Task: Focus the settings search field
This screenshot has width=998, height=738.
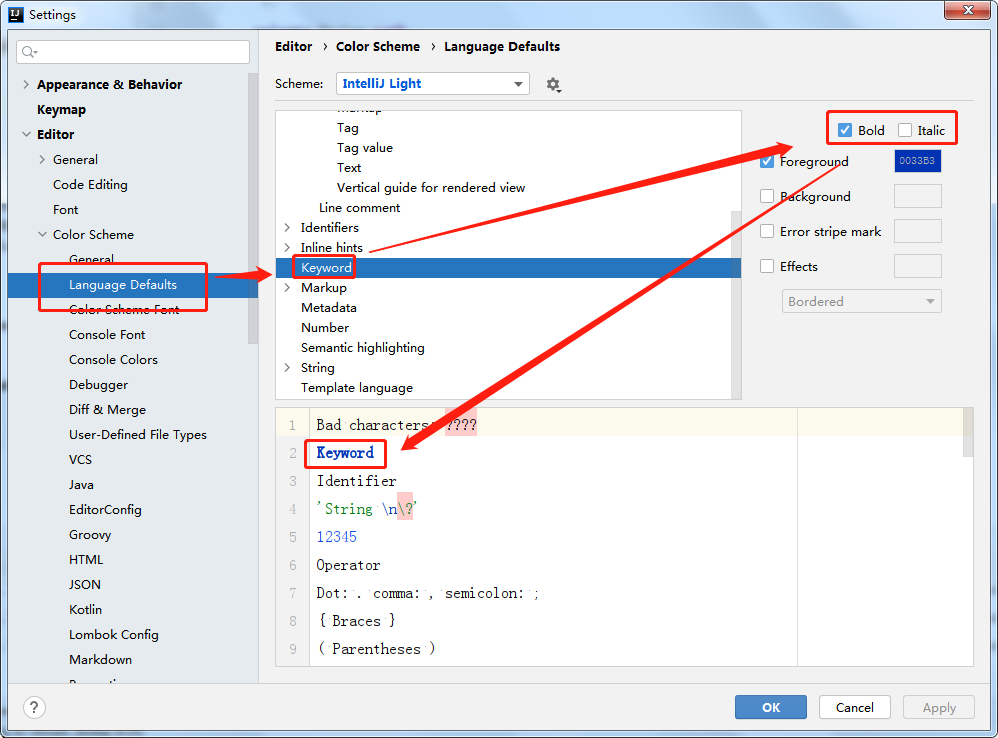Action: [133, 52]
